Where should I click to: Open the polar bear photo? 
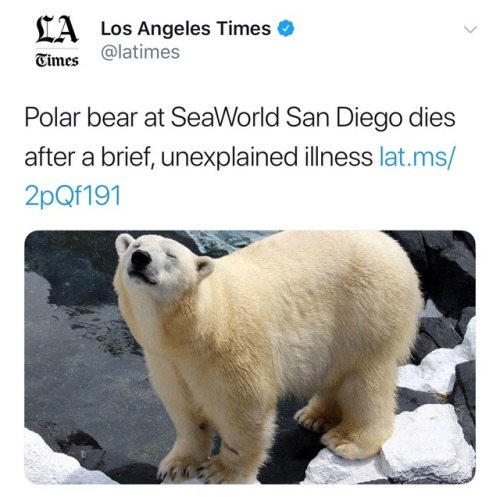coord(250,357)
